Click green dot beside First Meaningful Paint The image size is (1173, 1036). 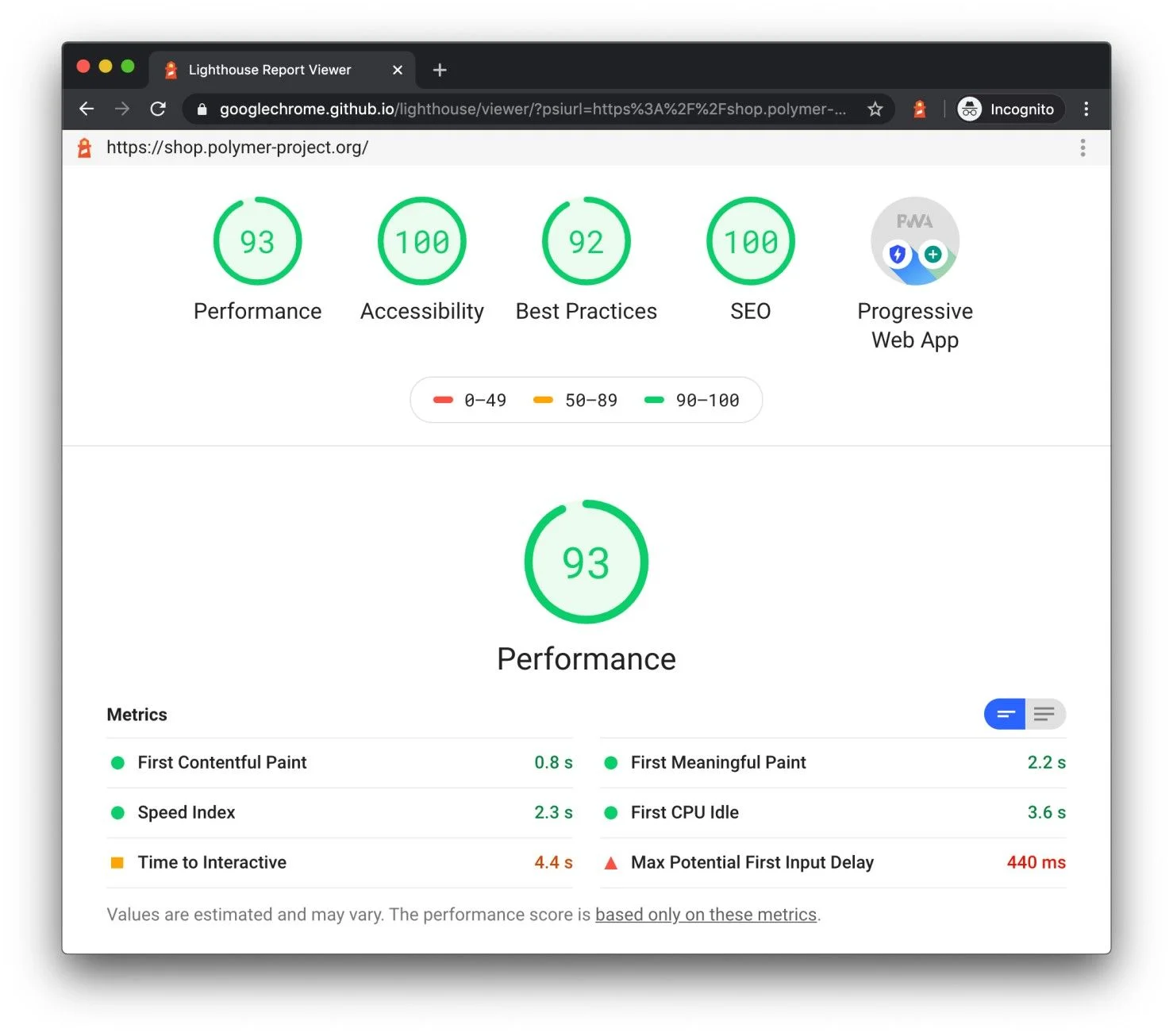coord(611,762)
